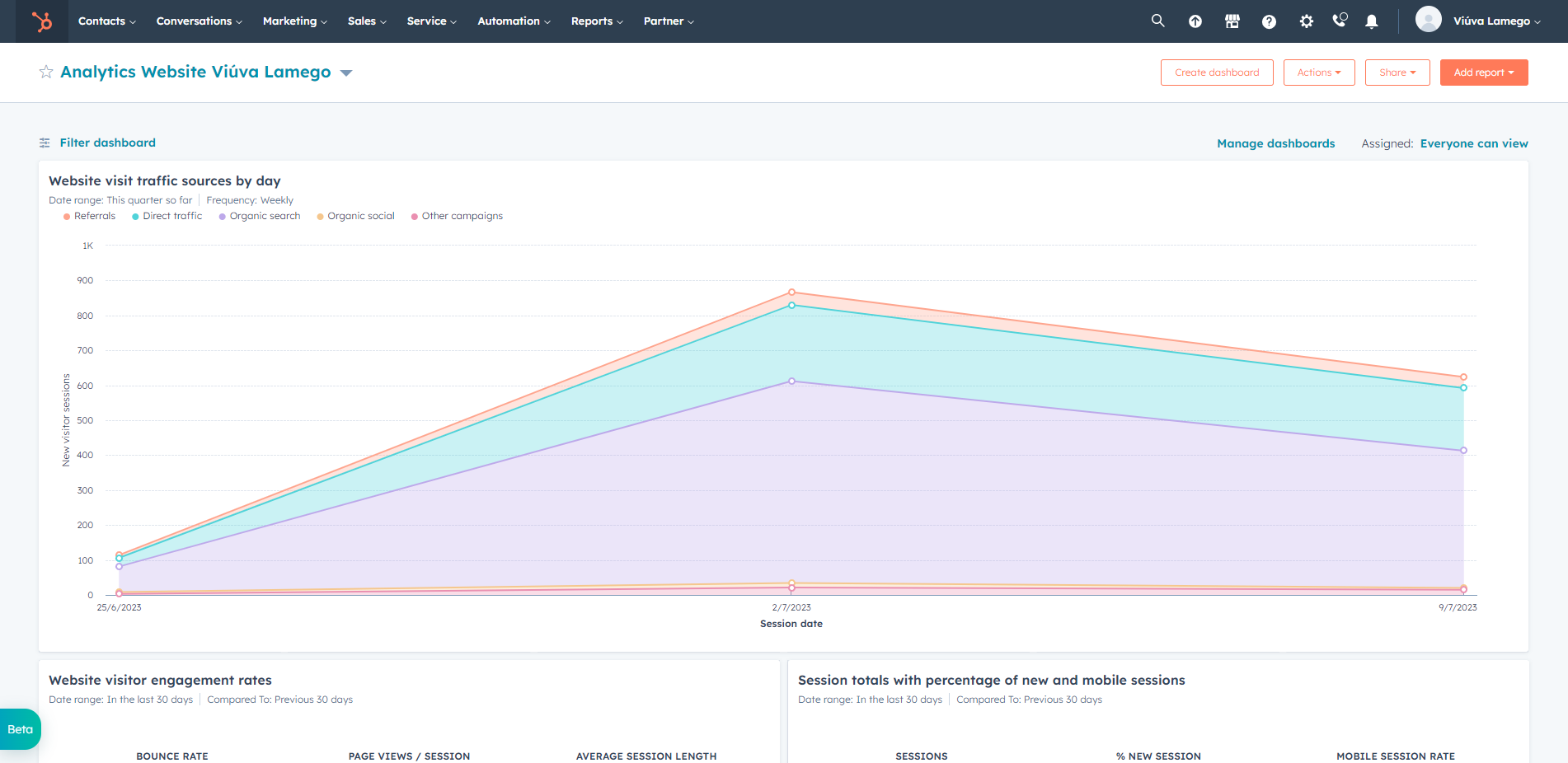Viewport: 1568px width, 763px height.
Task: Click Organic search data point at 9/7/2023
Action: tap(1463, 451)
